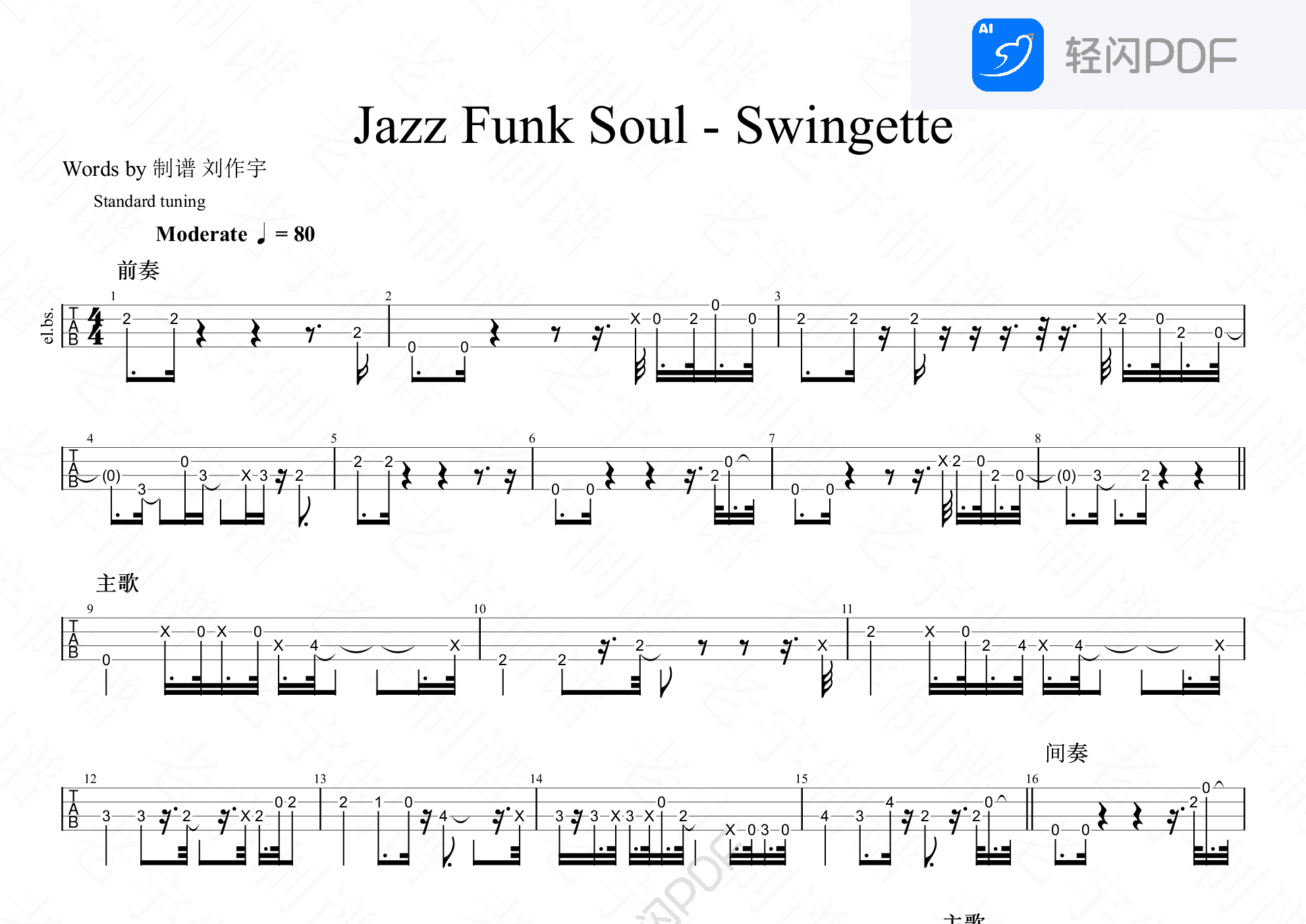
Task: Click the blue 轻闪PDF app icon
Action: (1008, 55)
